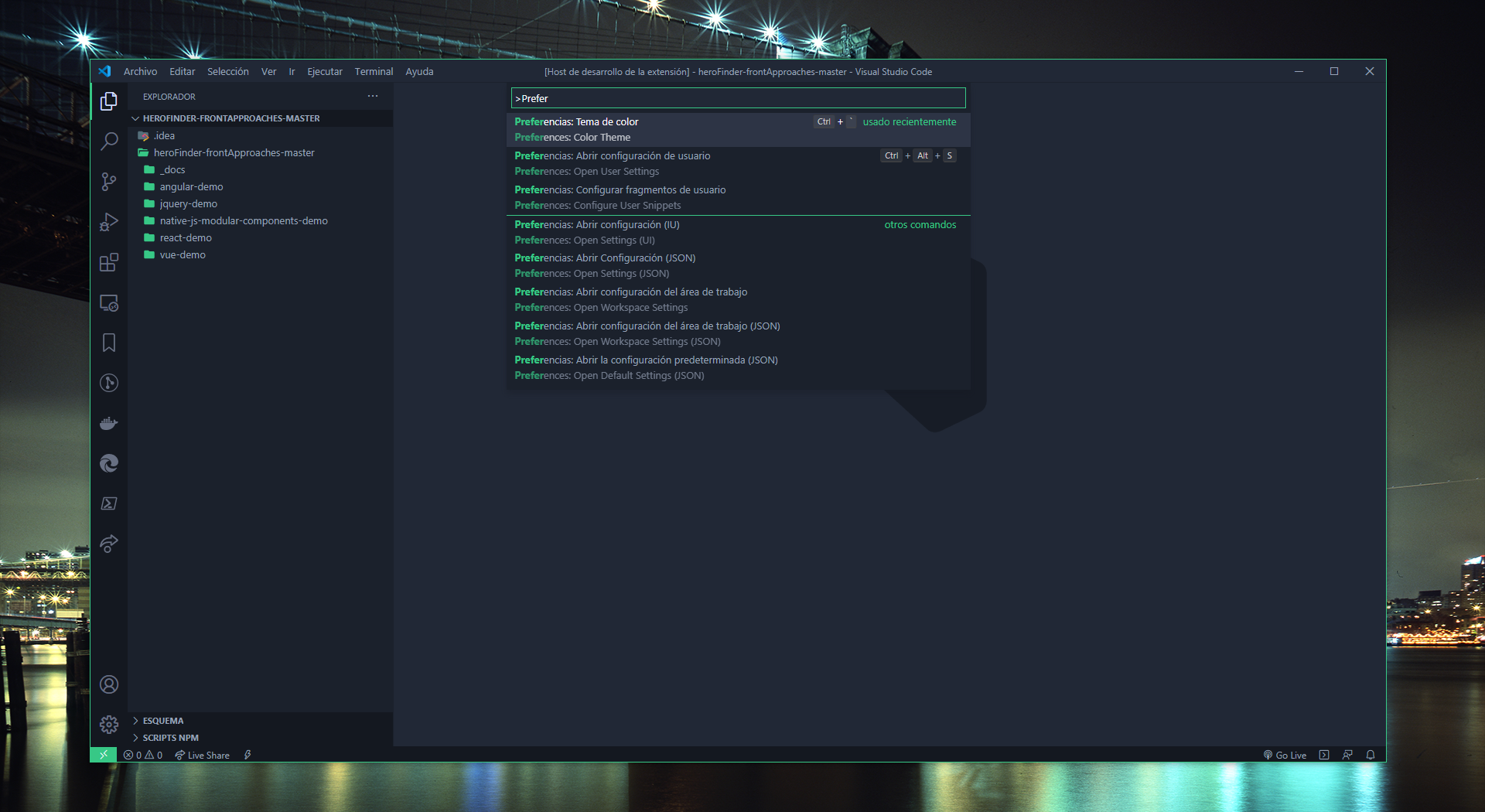This screenshot has width=1485, height=812.
Task: Expand the .idea folder
Action: tap(261, 135)
